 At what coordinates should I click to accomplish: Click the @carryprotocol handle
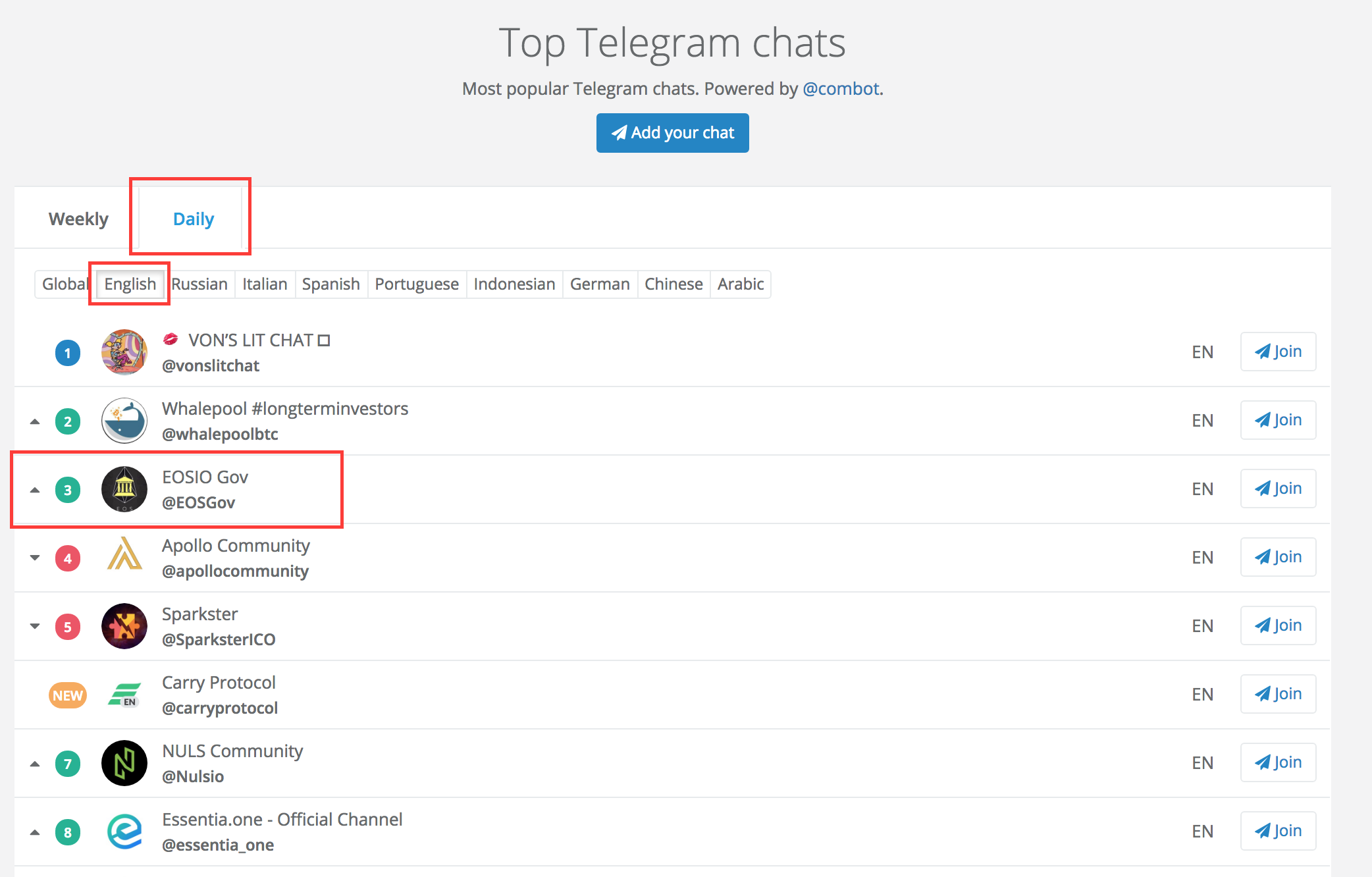tap(221, 708)
